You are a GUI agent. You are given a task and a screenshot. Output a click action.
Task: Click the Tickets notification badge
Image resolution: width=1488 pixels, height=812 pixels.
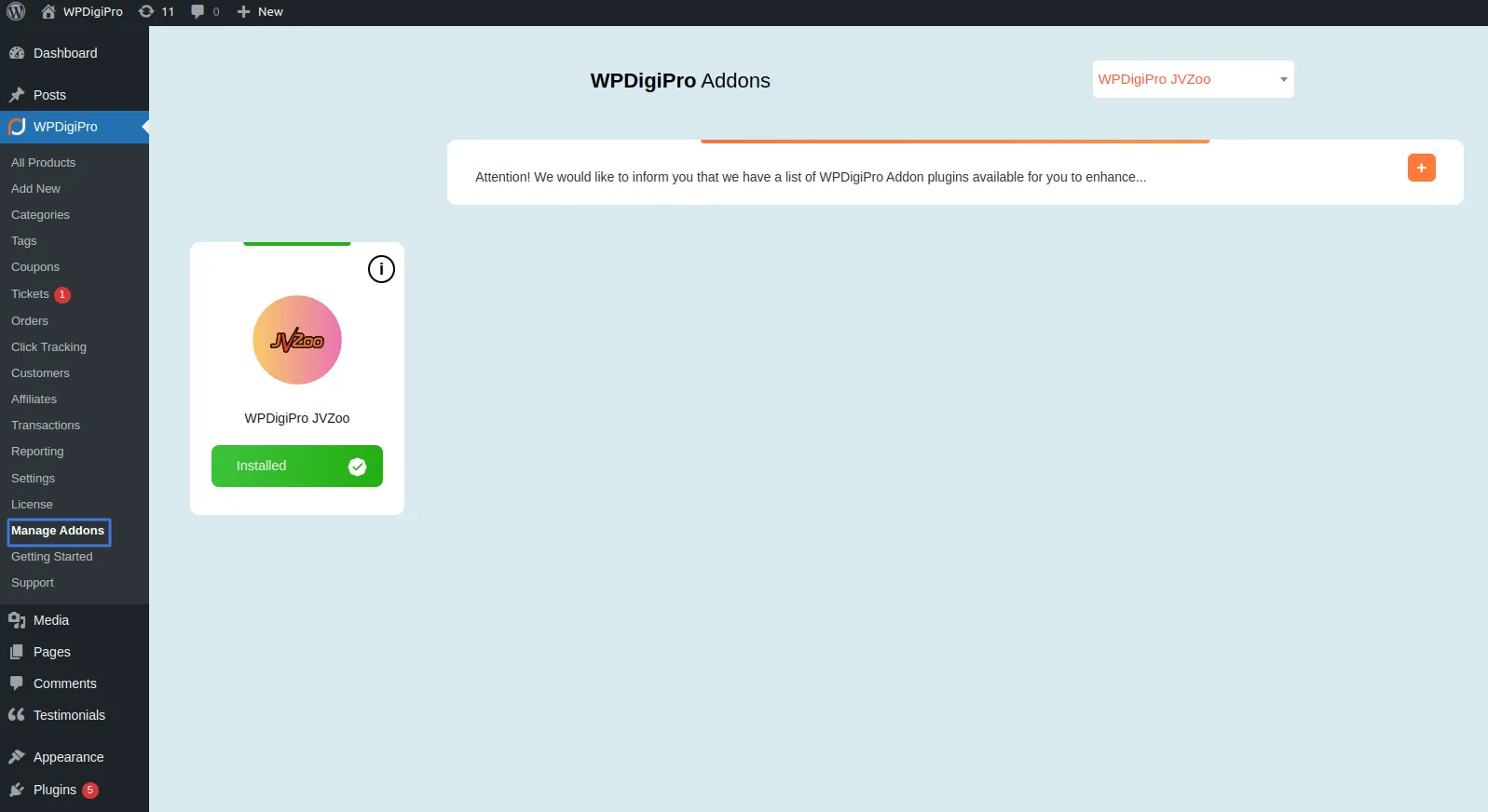click(62, 294)
